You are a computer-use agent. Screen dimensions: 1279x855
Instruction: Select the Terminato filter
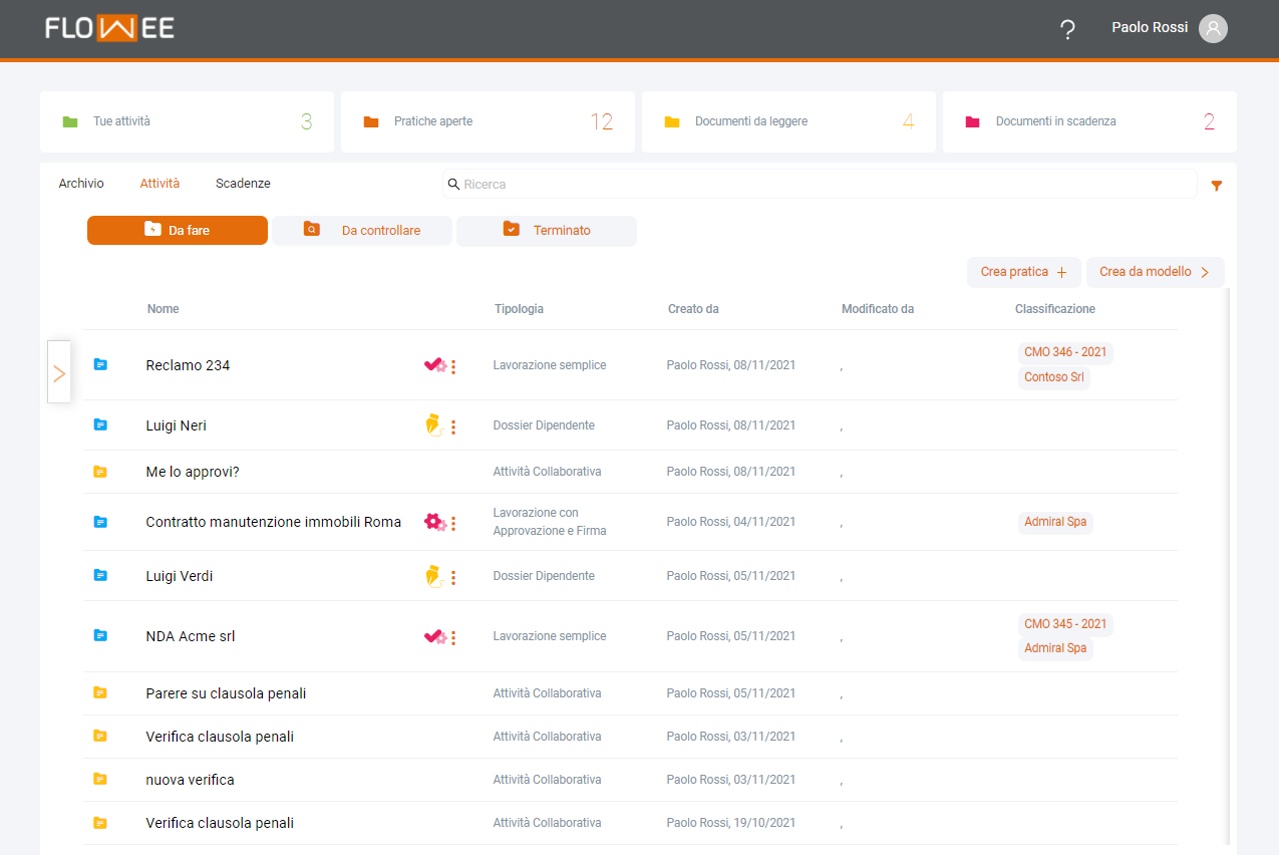point(546,231)
